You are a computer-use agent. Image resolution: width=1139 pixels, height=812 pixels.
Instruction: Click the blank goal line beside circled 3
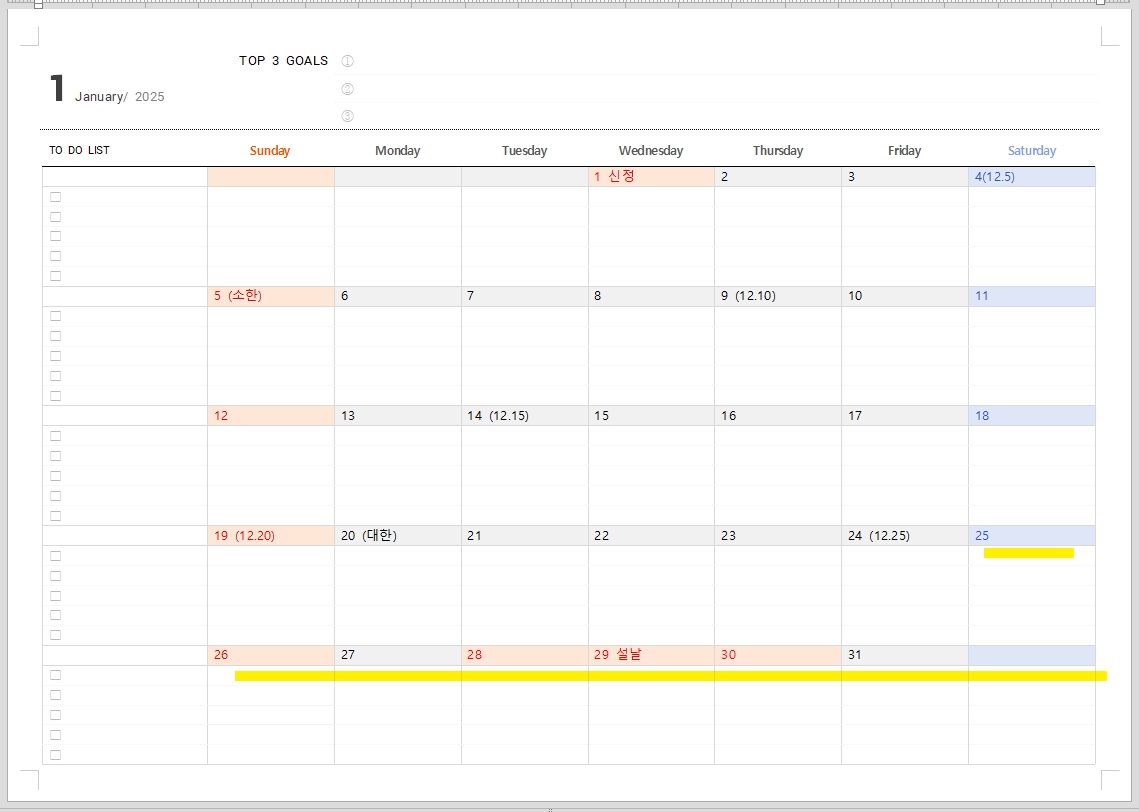pos(726,115)
